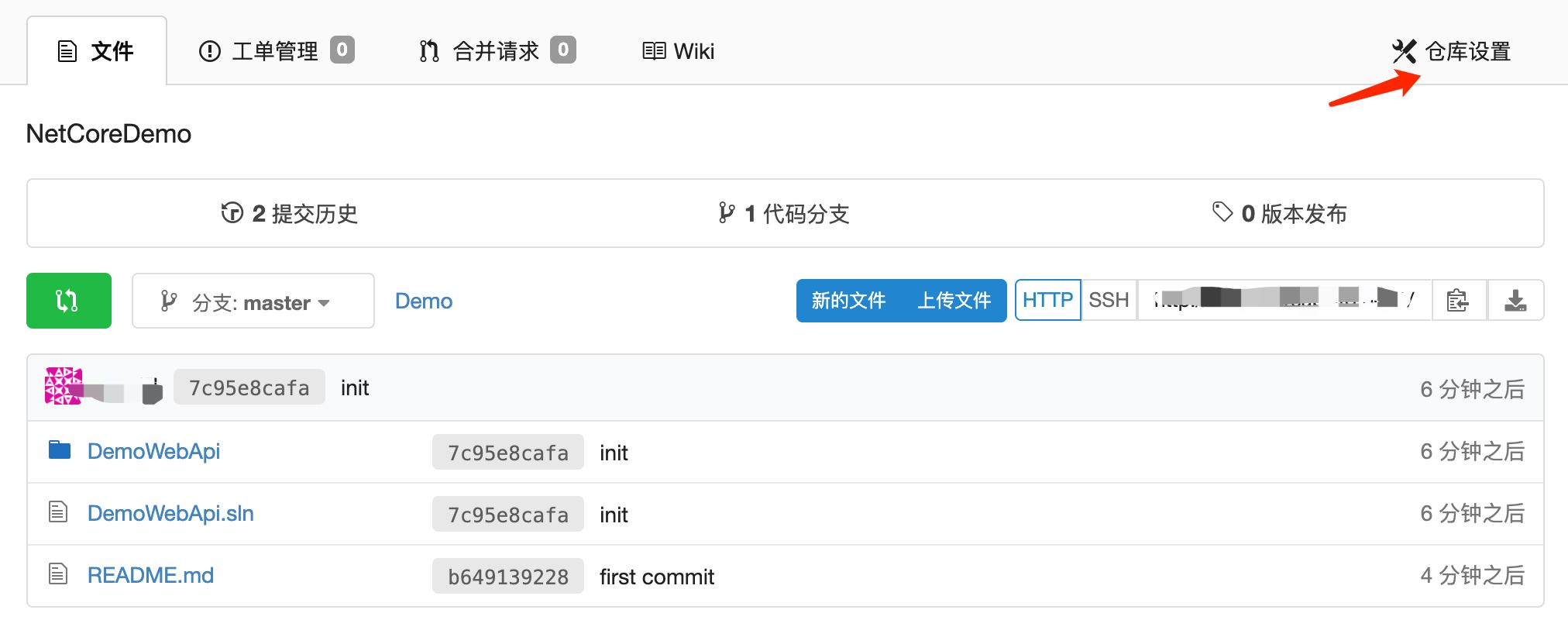The width and height of the screenshot is (1568, 620).
Task: Copy the repository URL with the clipboard icon
Action: point(1458,300)
